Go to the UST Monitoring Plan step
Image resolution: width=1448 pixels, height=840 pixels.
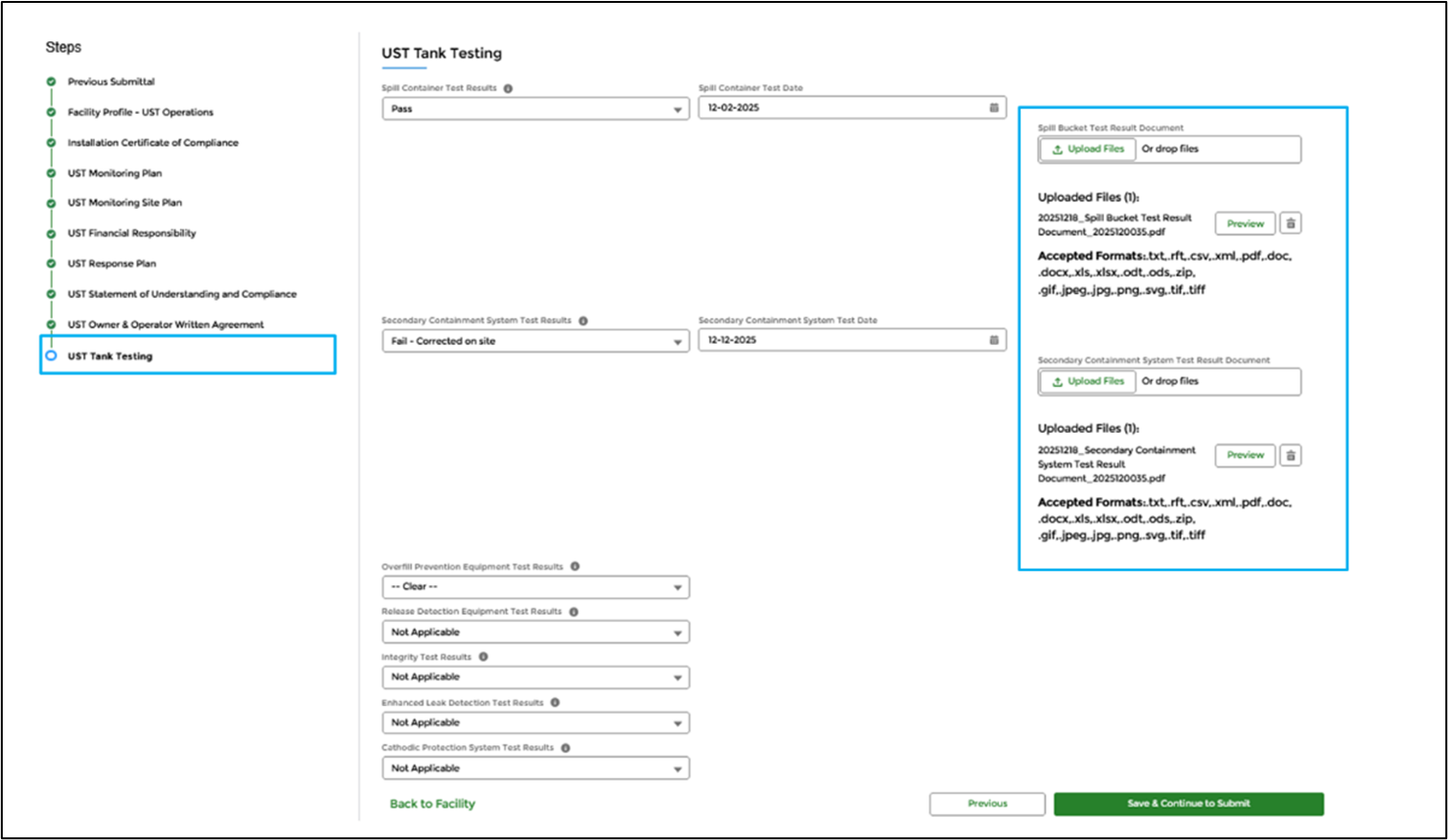[114, 173]
